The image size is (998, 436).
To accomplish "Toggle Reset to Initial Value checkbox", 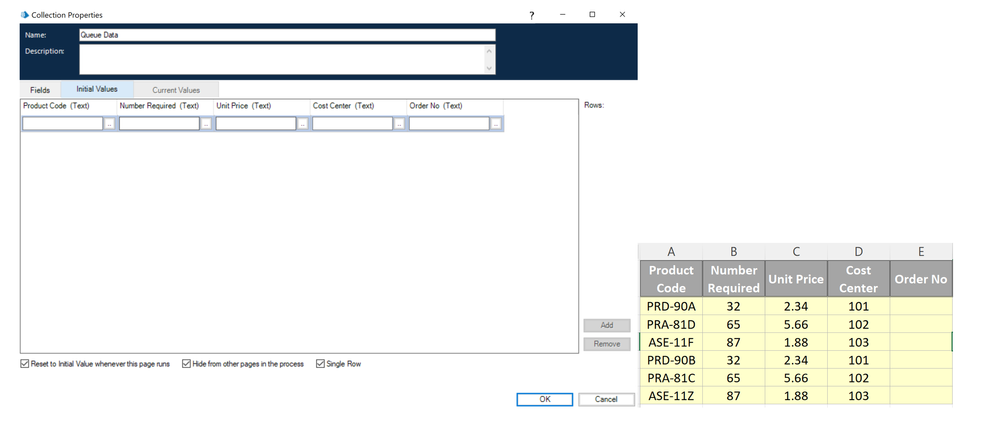I will coord(25,364).
